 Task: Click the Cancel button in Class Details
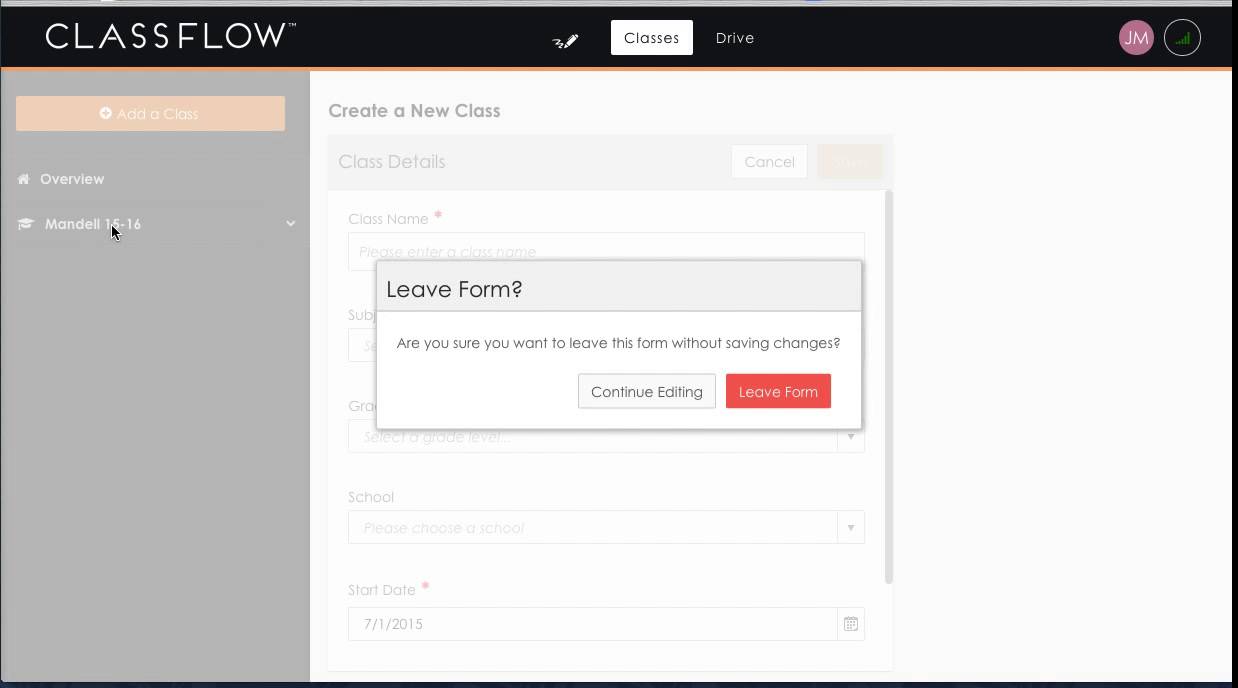point(769,162)
